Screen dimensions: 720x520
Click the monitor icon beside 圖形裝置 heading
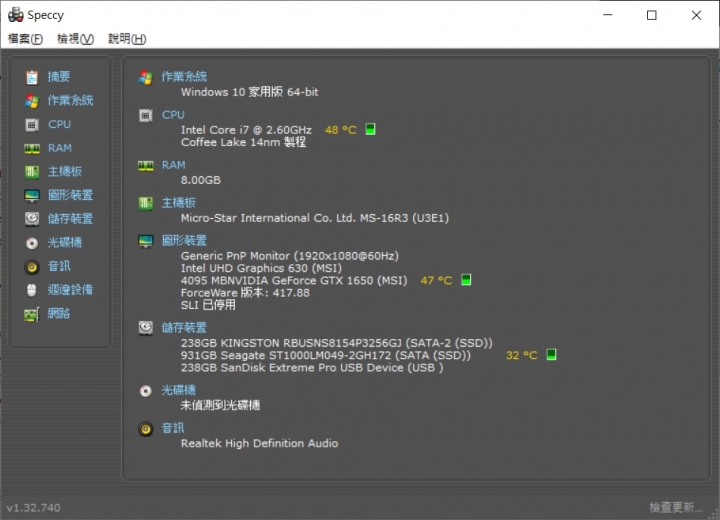tap(146, 241)
